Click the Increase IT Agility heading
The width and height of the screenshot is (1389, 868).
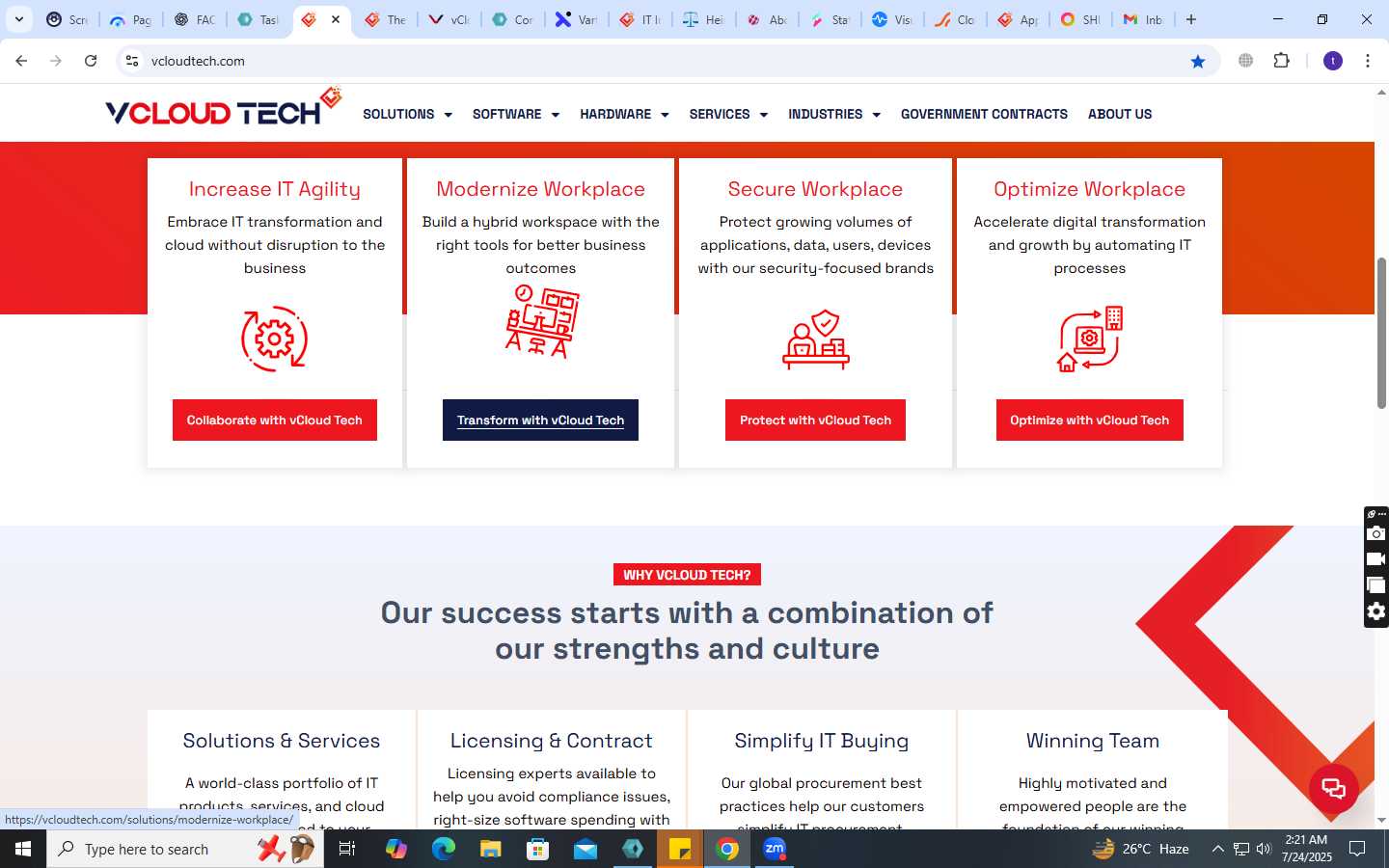275,189
